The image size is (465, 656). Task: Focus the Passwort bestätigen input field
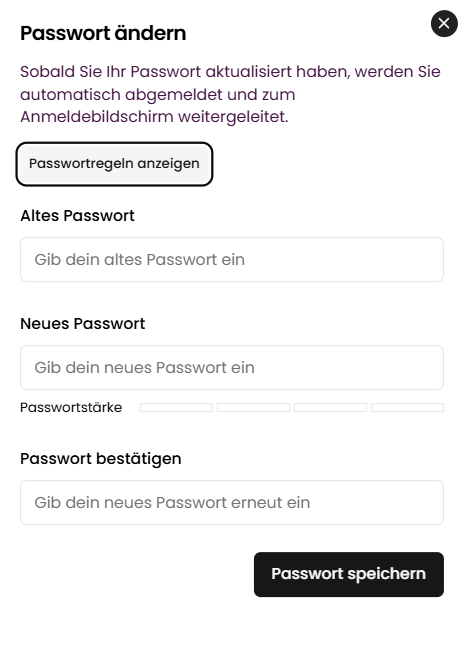click(x=232, y=502)
